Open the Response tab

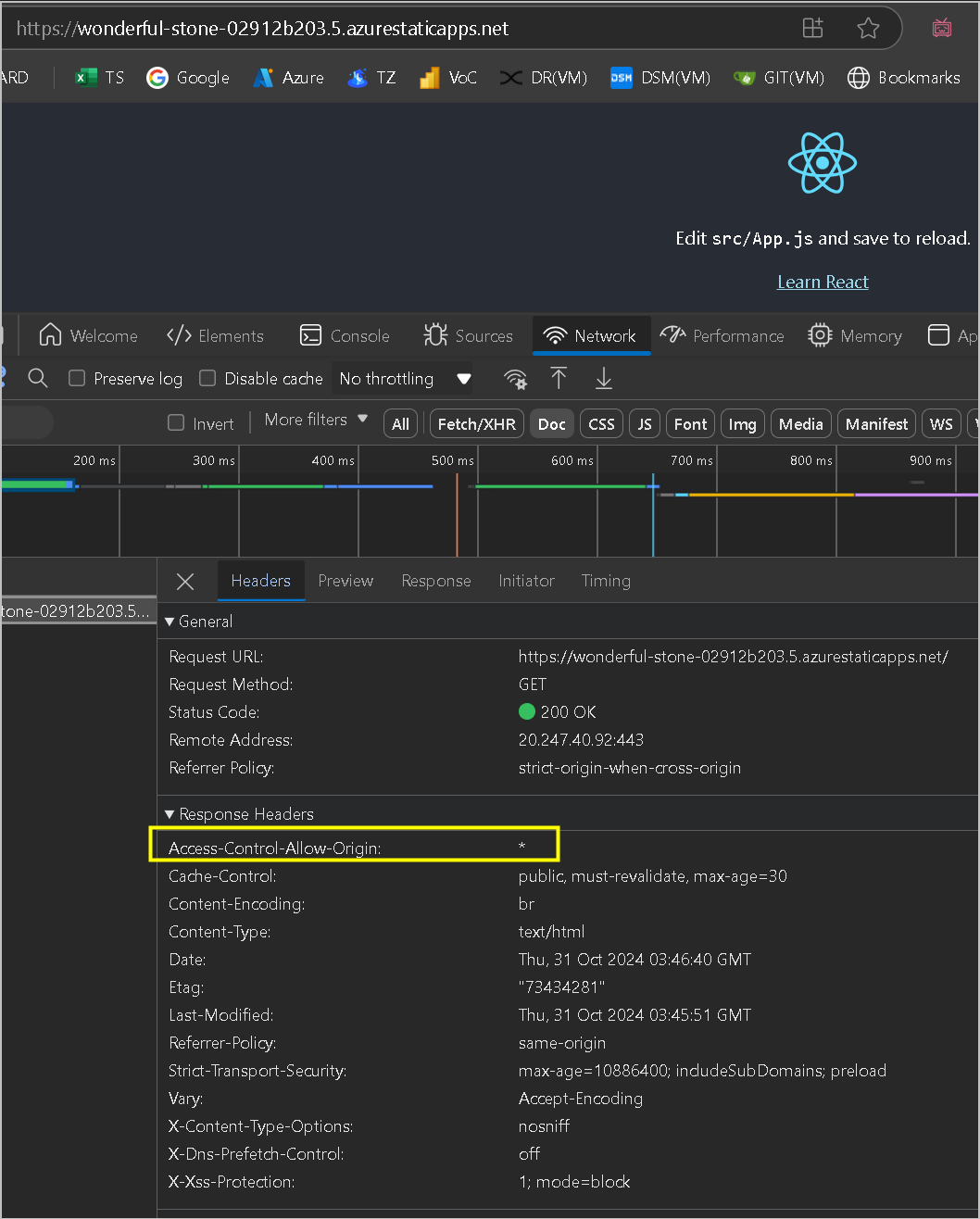tap(436, 581)
